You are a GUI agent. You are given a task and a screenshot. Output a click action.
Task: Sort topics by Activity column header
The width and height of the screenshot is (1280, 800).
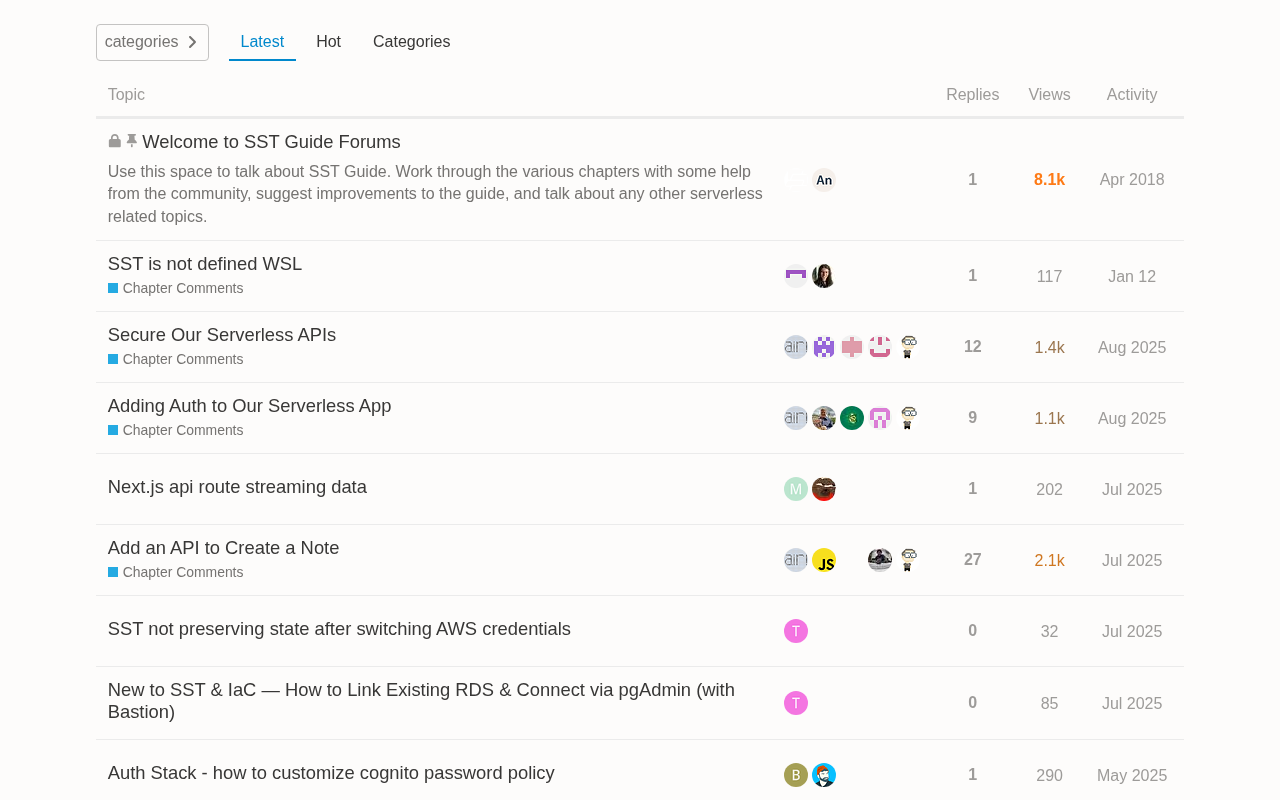1131,95
